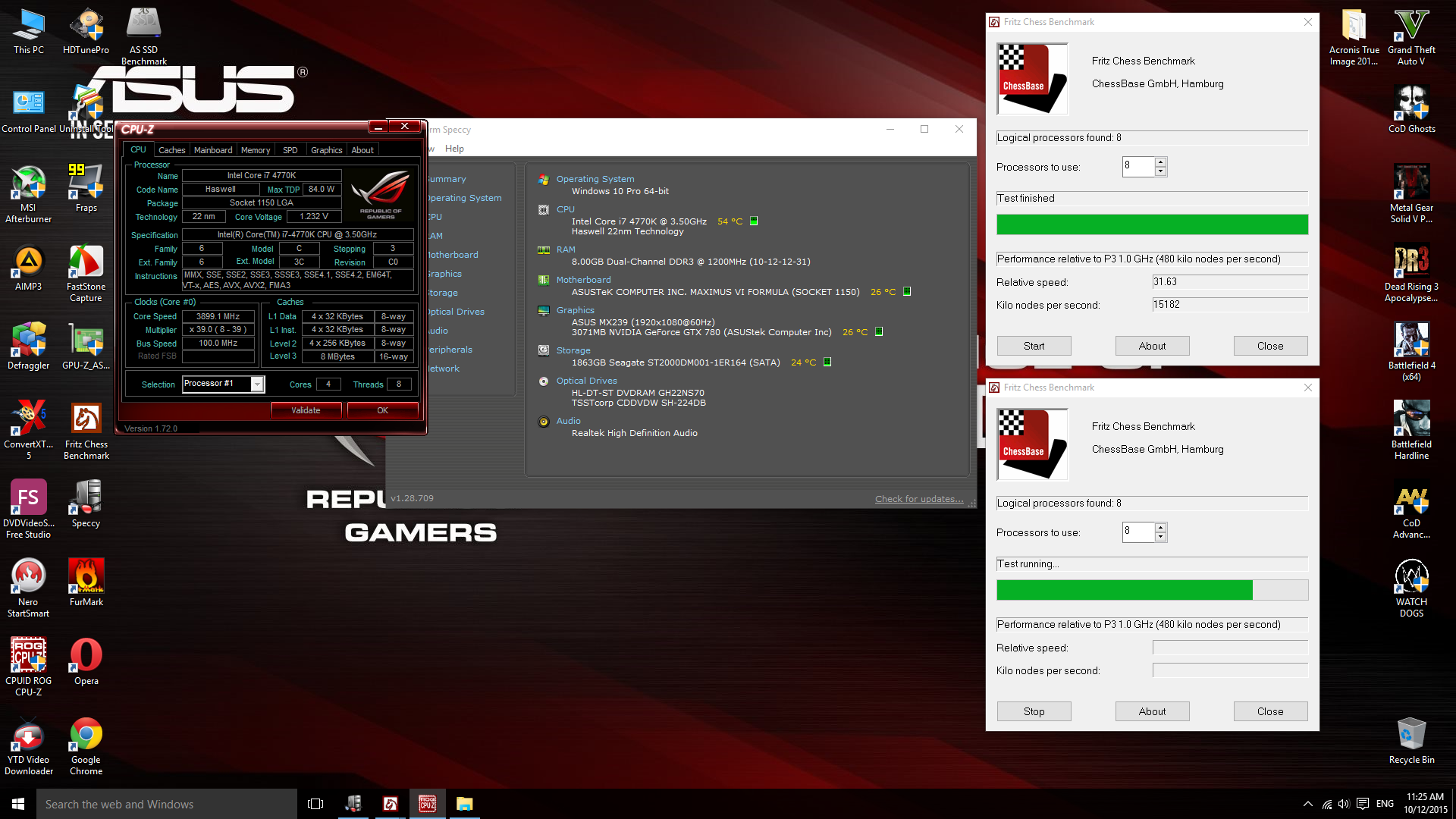Increase processors to use in the top Fritz window
Image resolution: width=1456 pixels, height=819 pixels.
point(1160,162)
